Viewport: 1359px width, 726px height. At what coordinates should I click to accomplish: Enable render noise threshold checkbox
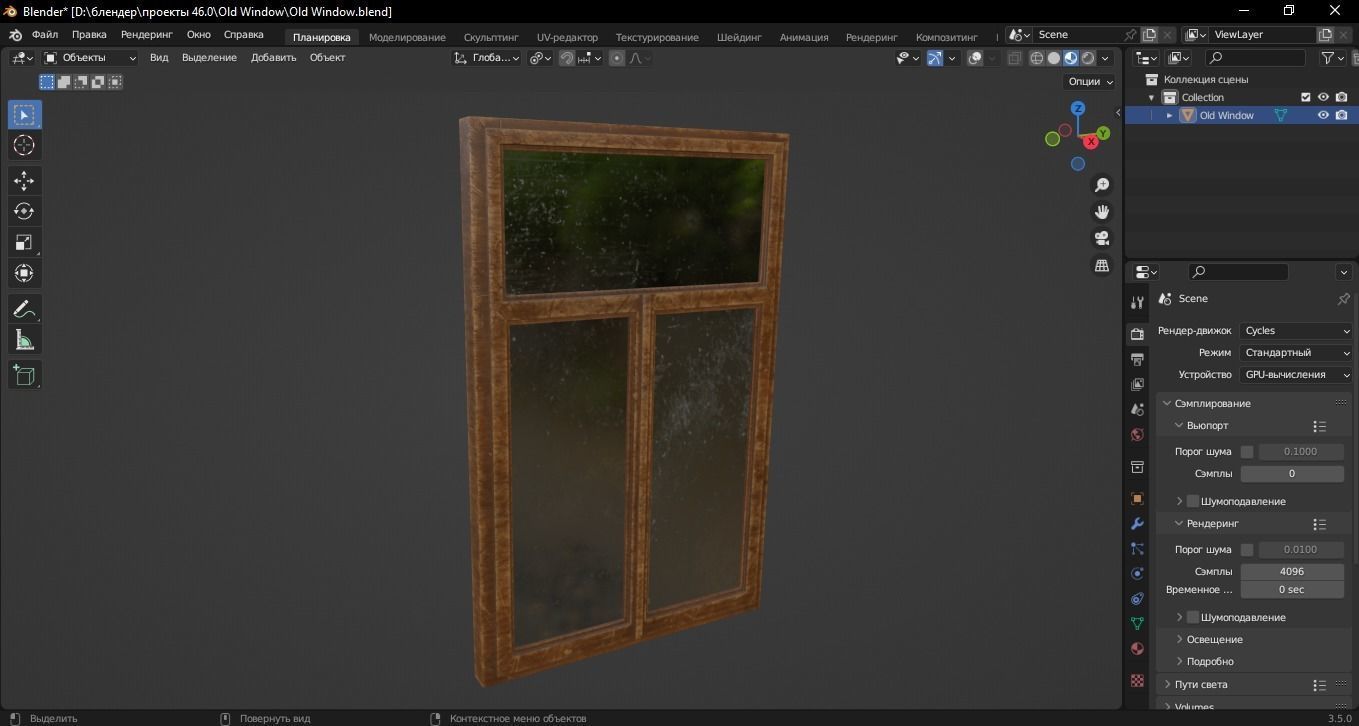[x=1247, y=550]
